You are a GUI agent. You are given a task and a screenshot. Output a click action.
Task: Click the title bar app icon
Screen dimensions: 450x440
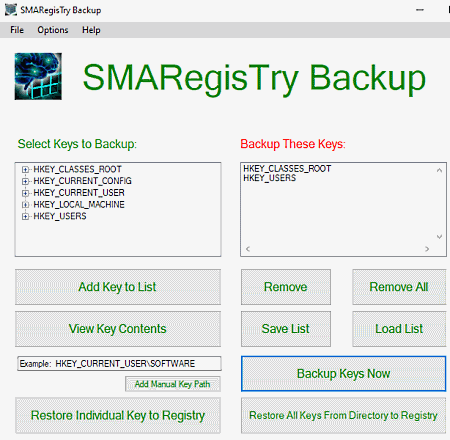coord(11,10)
